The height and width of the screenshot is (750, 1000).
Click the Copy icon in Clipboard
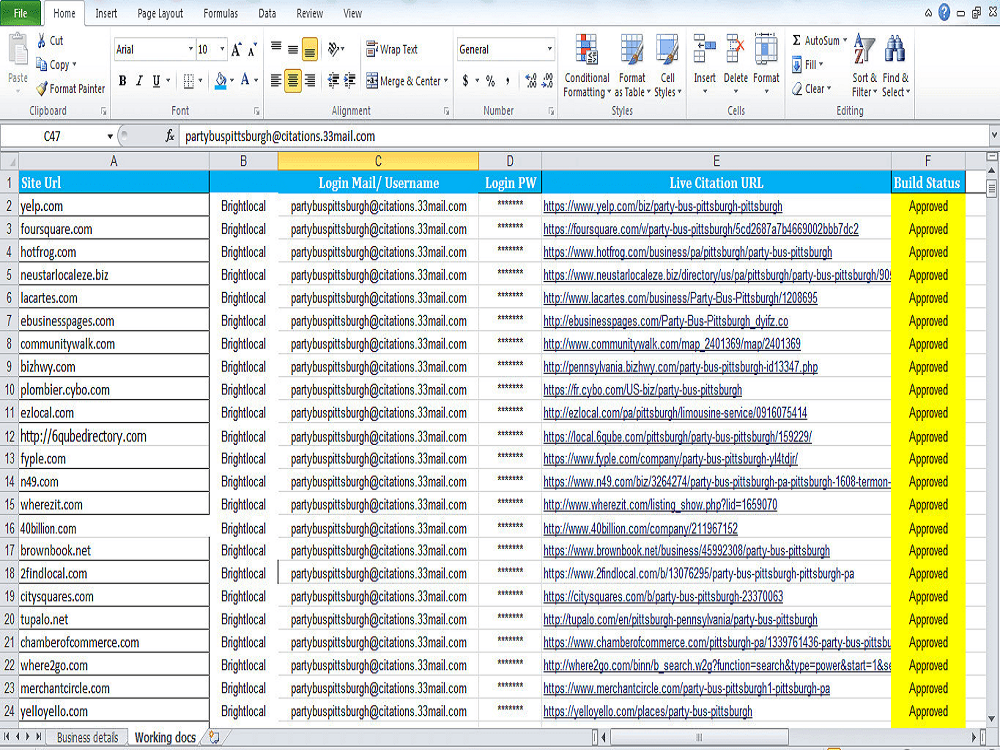pos(42,64)
